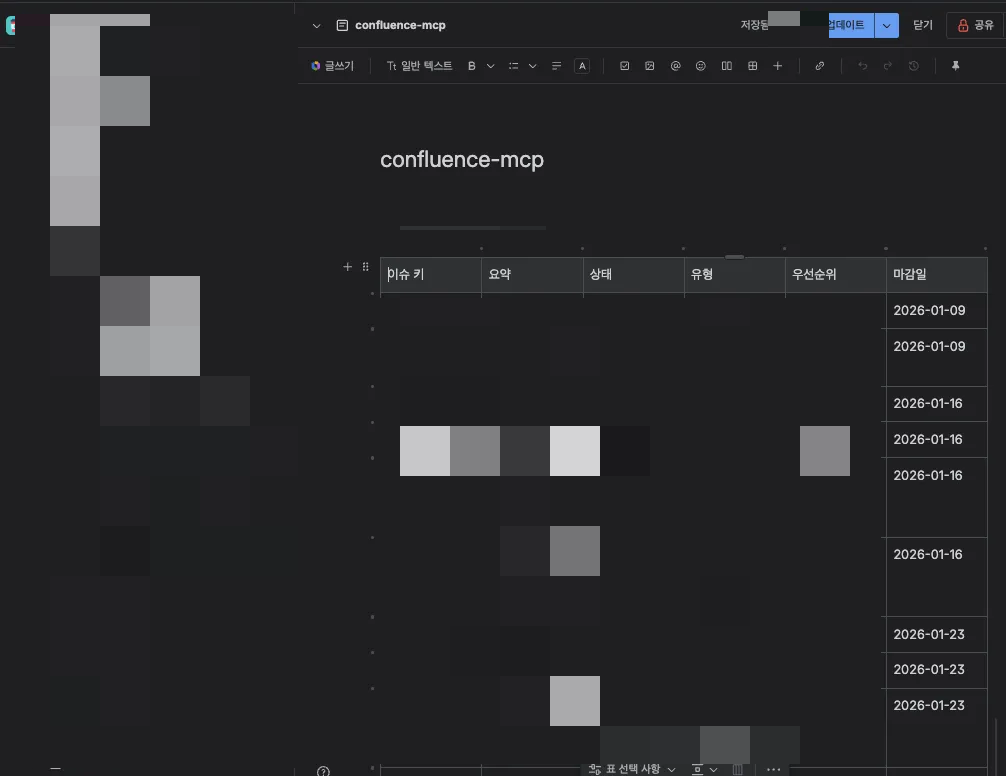Image resolution: width=1006 pixels, height=776 pixels.
Task: Click the table column distribute icon
Action: coord(737,769)
